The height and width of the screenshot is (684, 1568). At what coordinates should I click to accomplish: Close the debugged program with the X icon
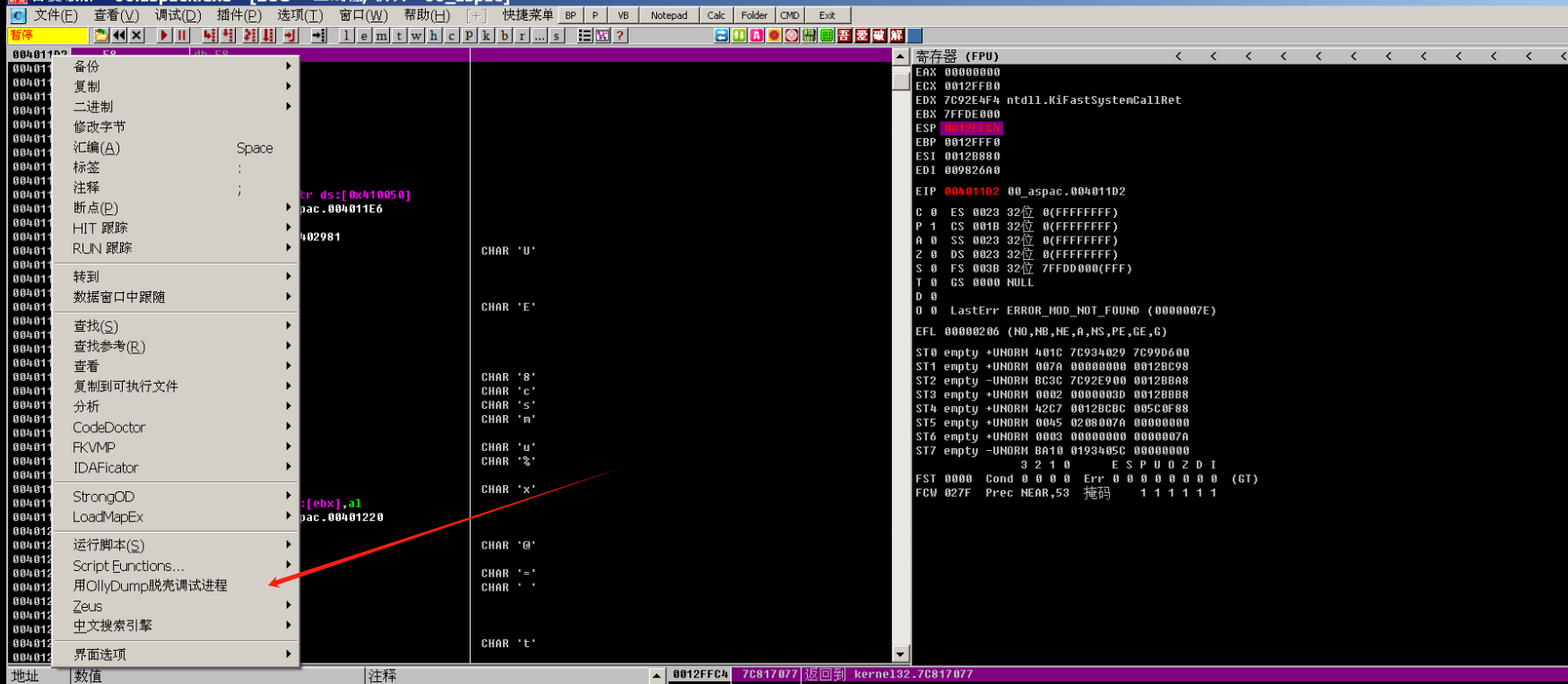[x=136, y=35]
